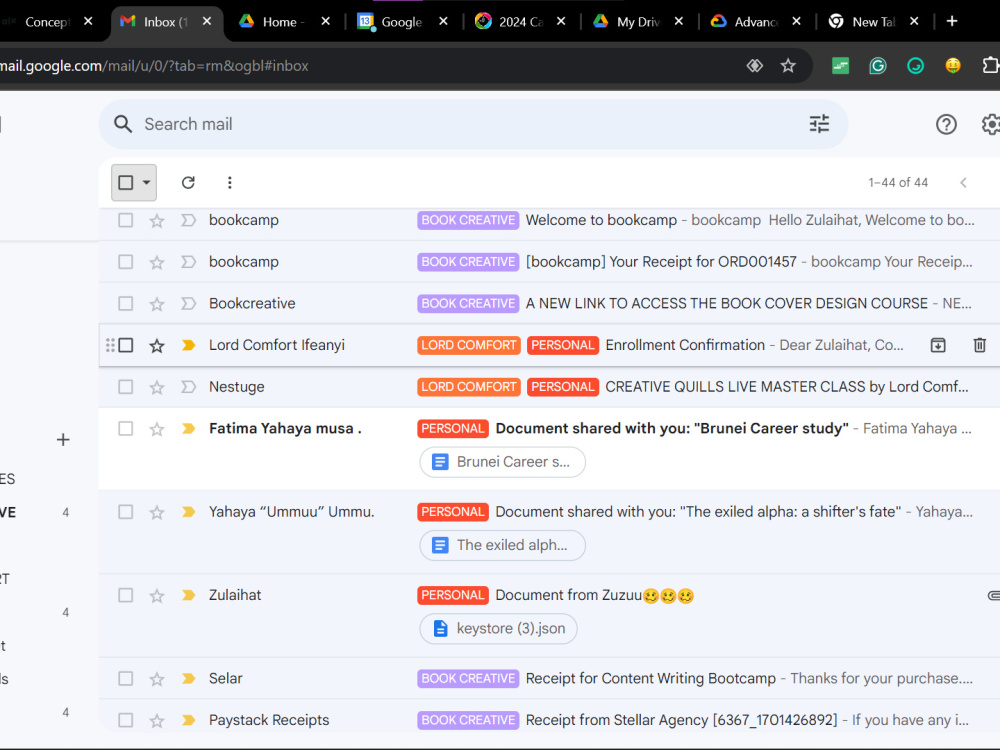This screenshot has width=1000, height=750.
Task: Bookmark this page with the star icon
Action: click(x=788, y=65)
